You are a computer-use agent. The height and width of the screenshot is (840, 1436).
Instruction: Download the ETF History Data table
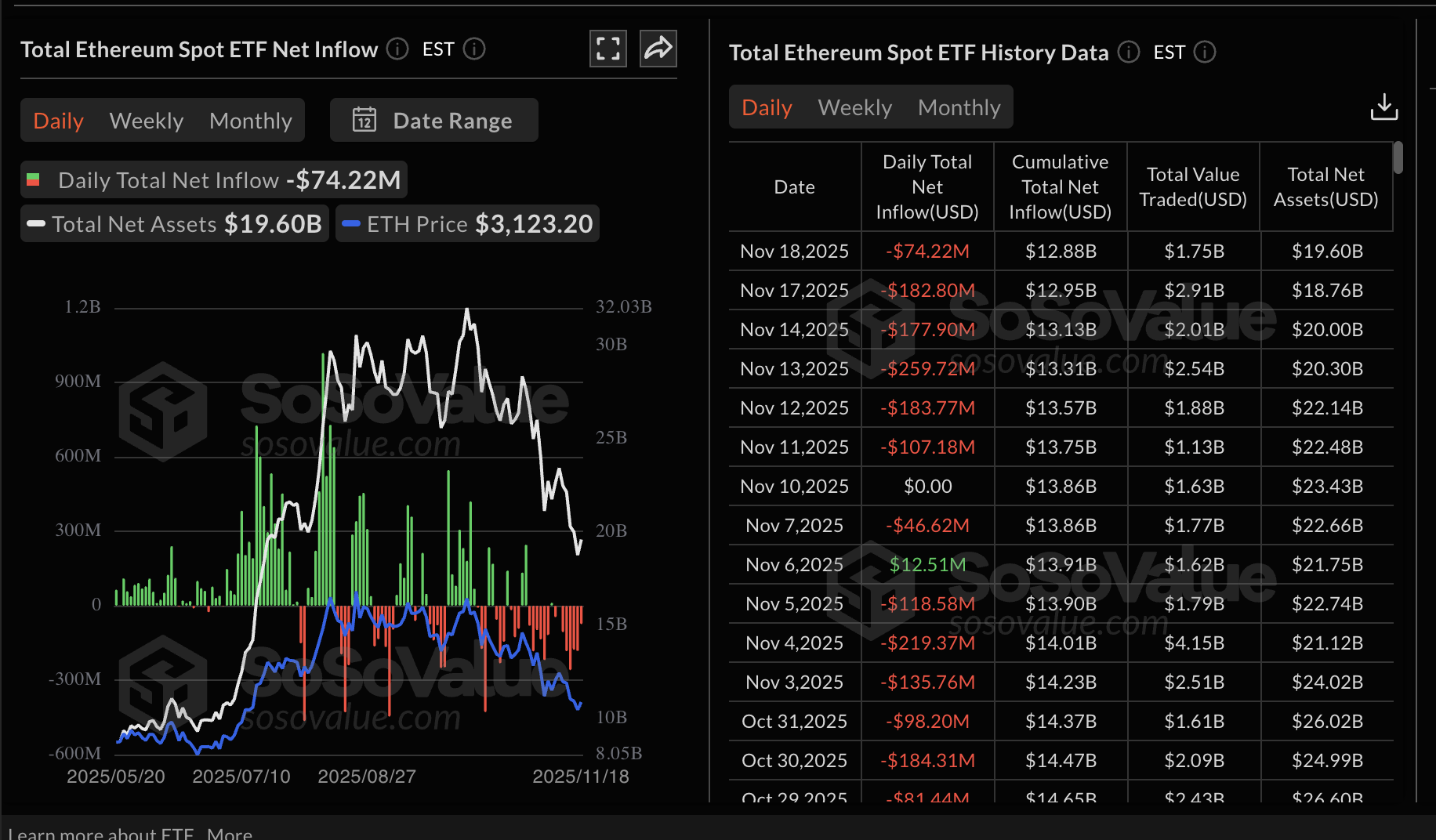(1384, 107)
